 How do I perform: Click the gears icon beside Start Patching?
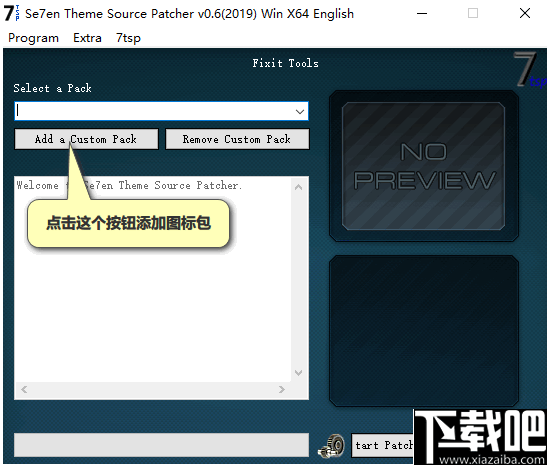pos(332,446)
